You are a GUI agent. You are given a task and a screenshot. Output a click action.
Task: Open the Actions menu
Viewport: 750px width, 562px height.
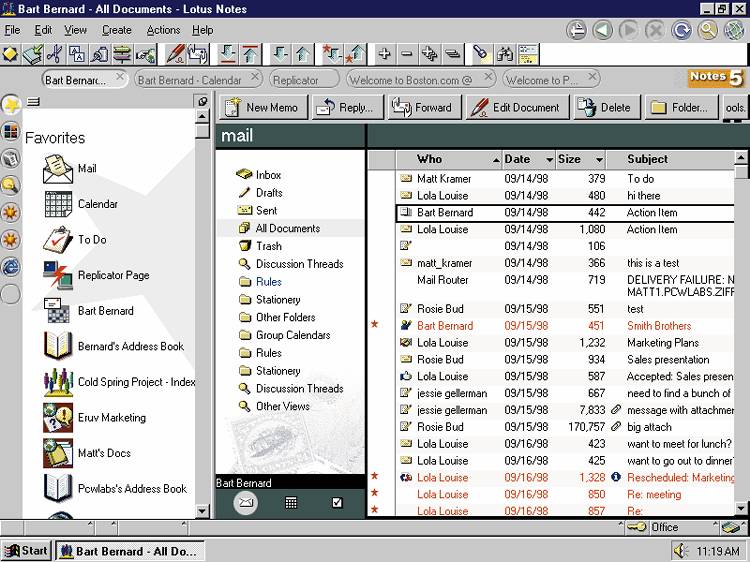(163, 30)
